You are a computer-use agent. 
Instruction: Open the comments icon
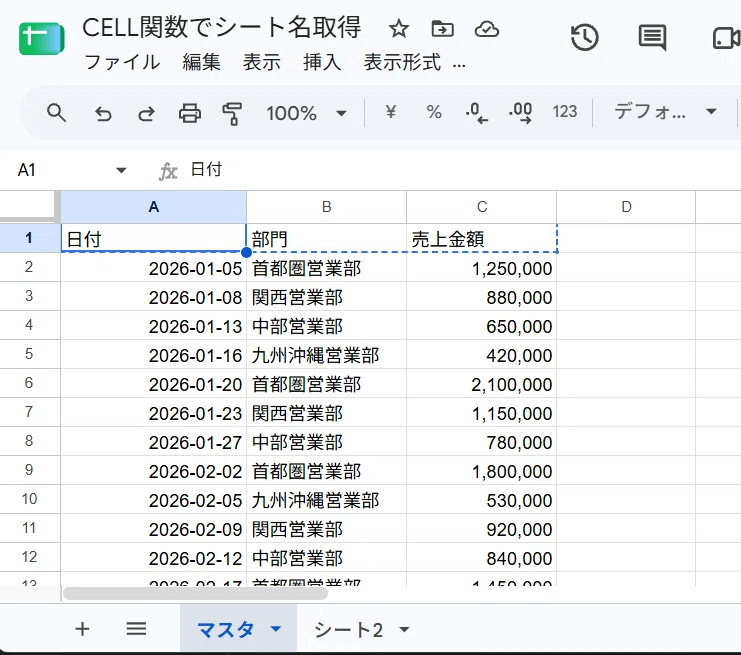pyautogui.click(x=653, y=37)
